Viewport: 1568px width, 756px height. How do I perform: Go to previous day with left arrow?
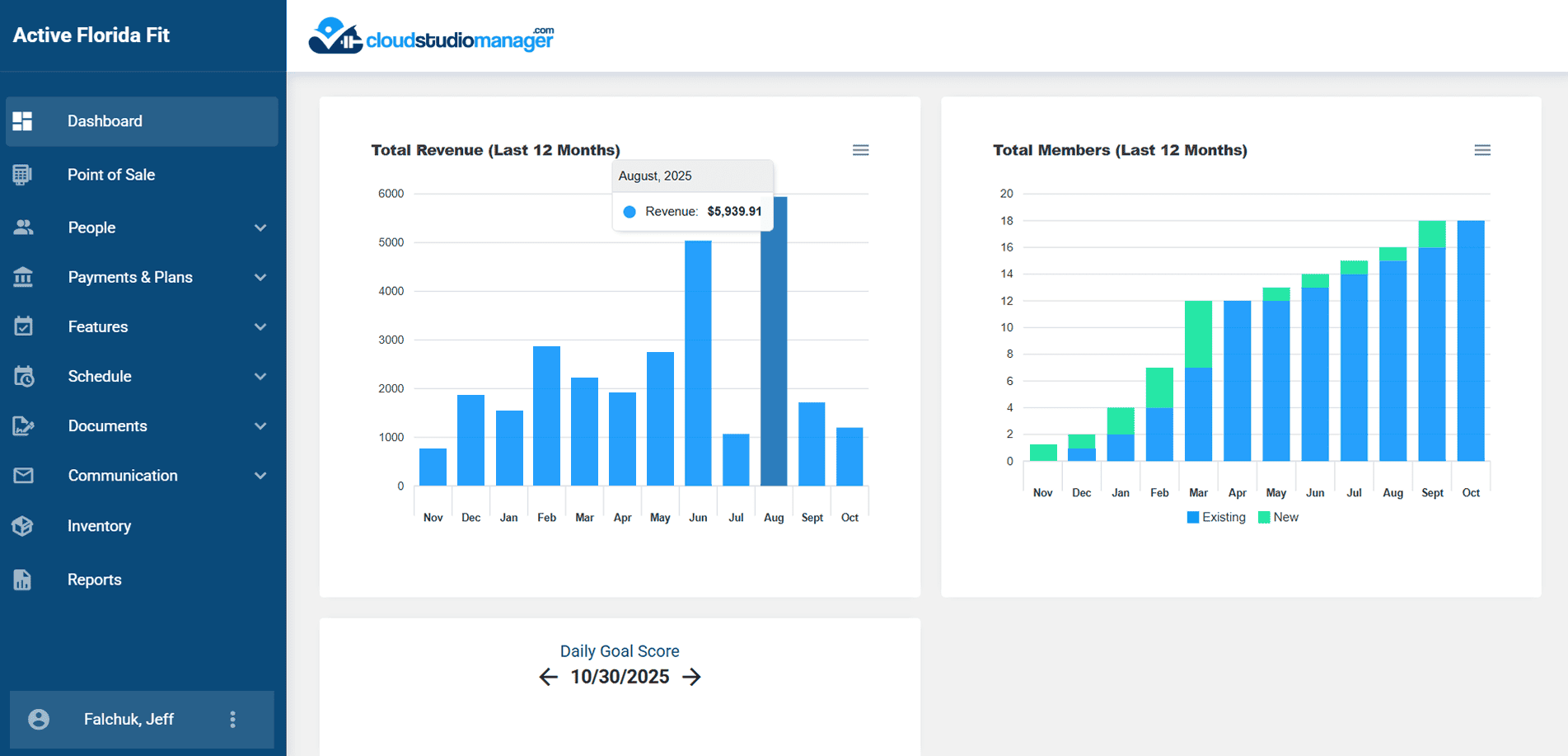click(x=549, y=677)
